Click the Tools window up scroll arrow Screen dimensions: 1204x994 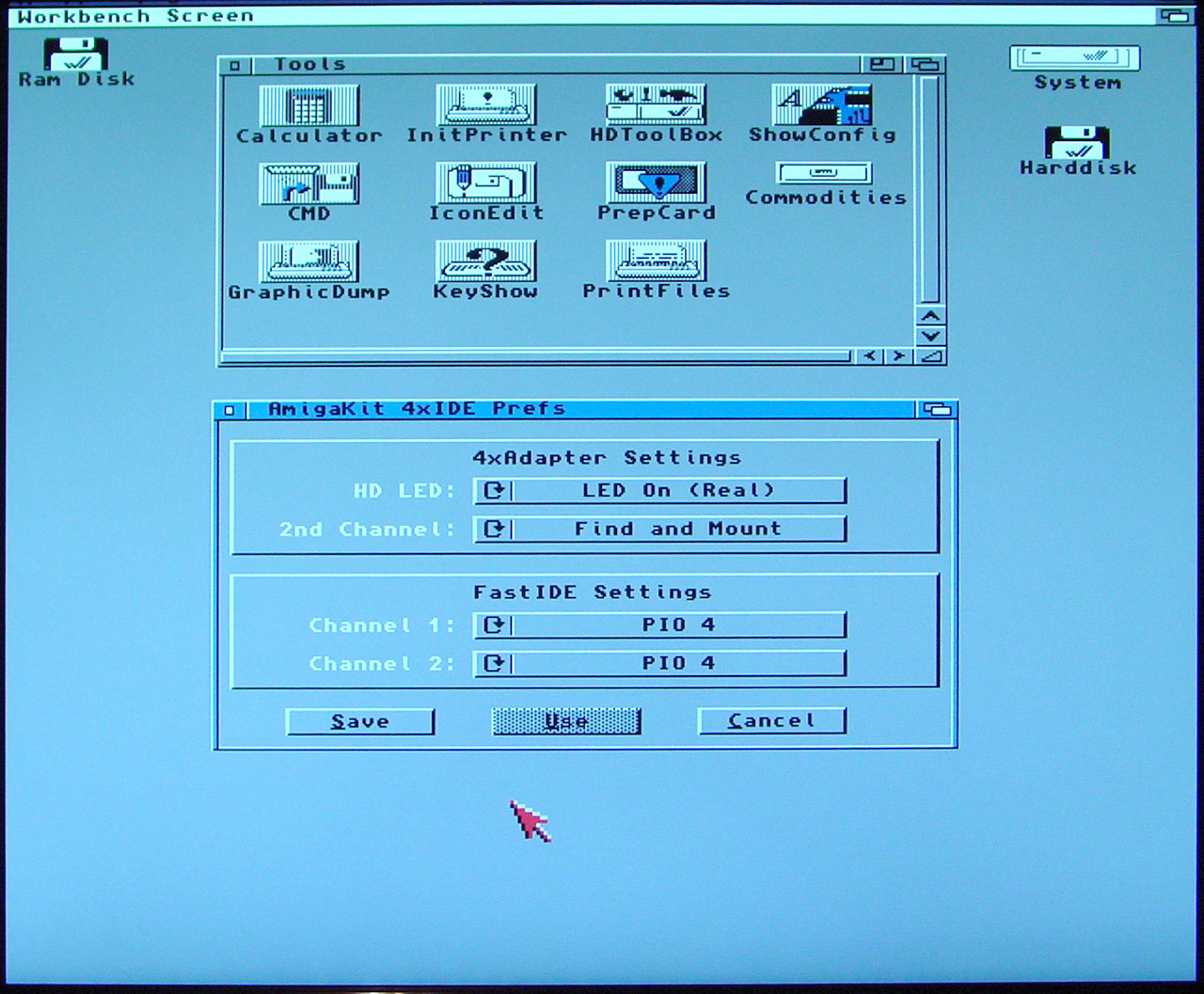[930, 316]
